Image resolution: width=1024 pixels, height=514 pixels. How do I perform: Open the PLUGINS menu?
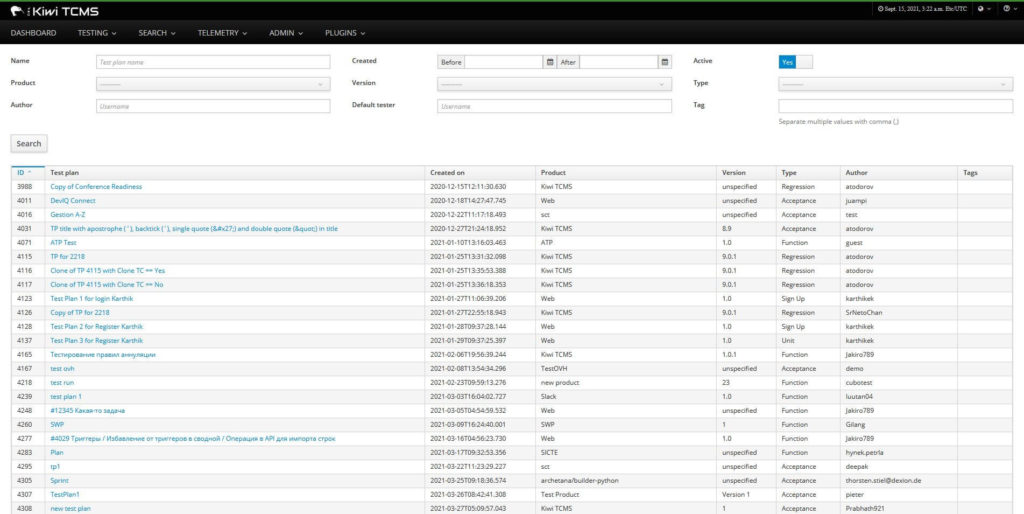pos(345,33)
